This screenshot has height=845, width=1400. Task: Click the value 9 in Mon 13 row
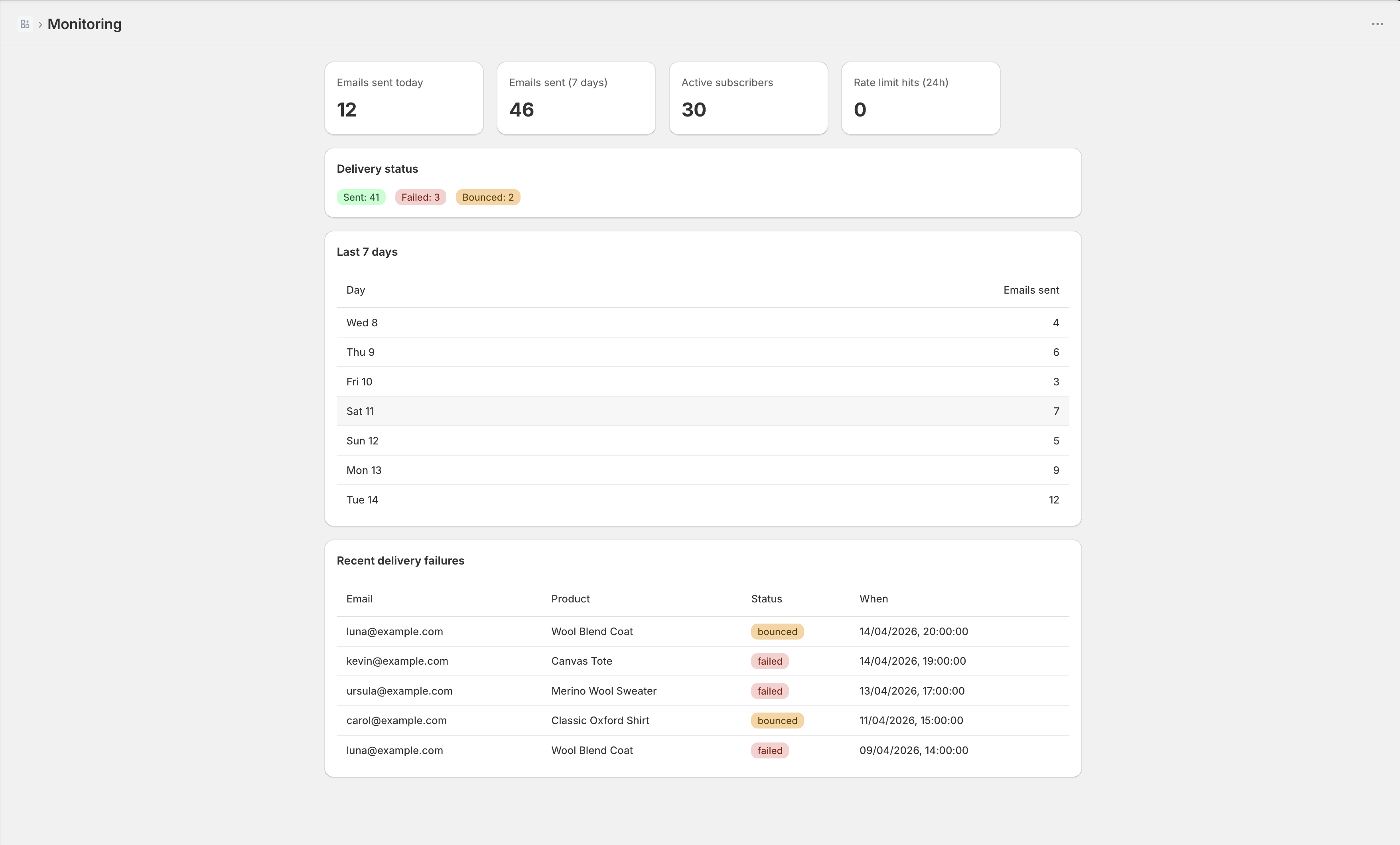coord(1056,470)
